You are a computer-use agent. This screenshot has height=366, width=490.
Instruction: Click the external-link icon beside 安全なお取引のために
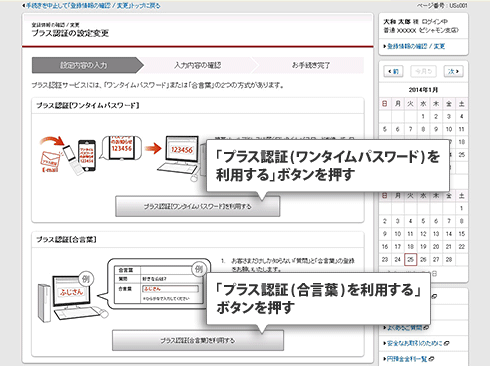pos(447,343)
